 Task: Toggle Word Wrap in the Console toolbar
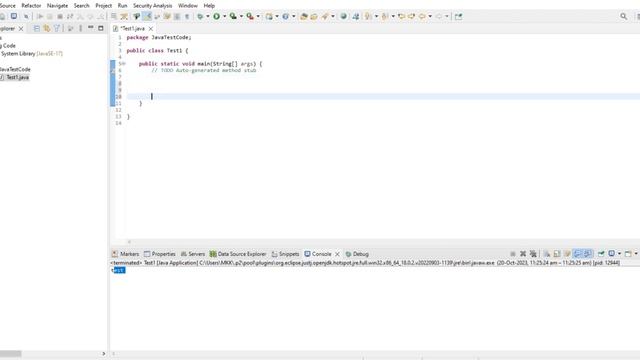click(x=567, y=254)
